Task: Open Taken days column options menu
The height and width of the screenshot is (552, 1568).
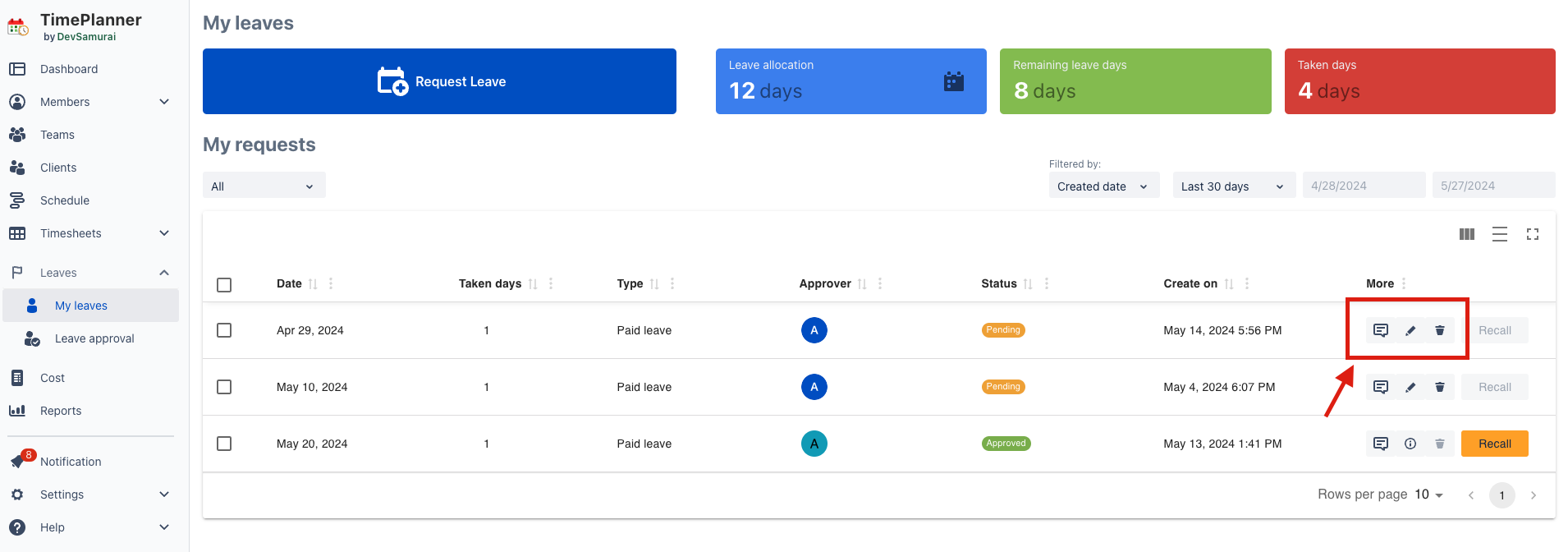Action: point(551,283)
